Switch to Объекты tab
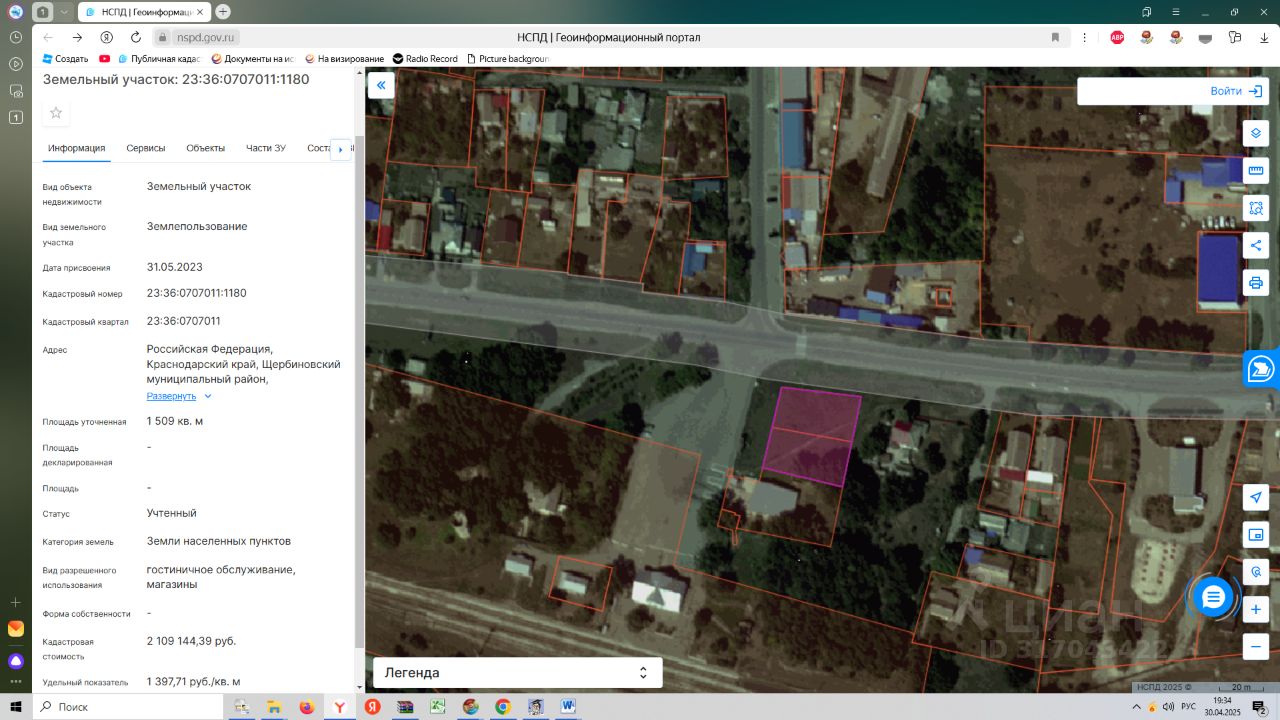1280x720 pixels. (x=205, y=148)
